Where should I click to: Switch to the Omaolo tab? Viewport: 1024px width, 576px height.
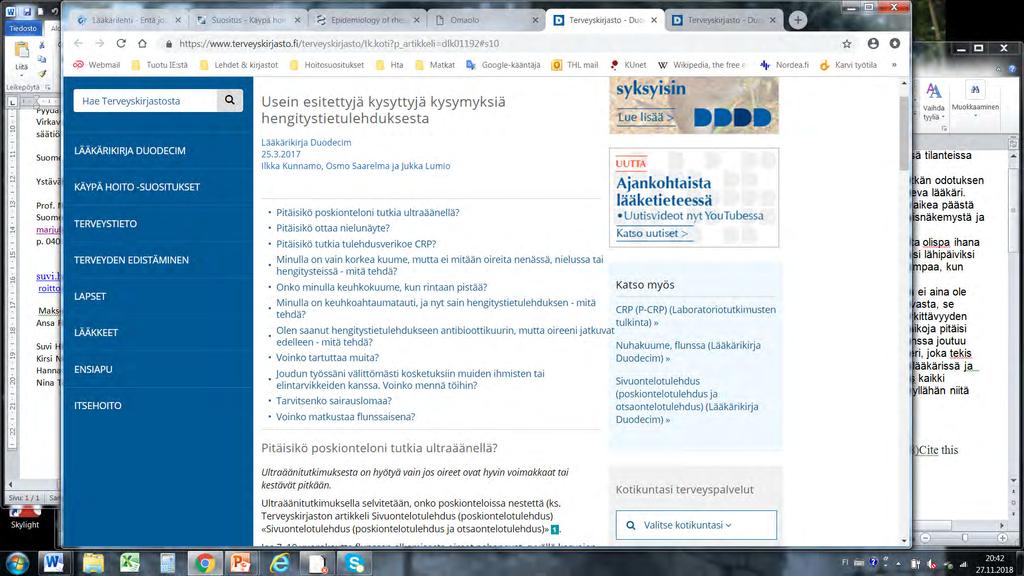(487, 20)
